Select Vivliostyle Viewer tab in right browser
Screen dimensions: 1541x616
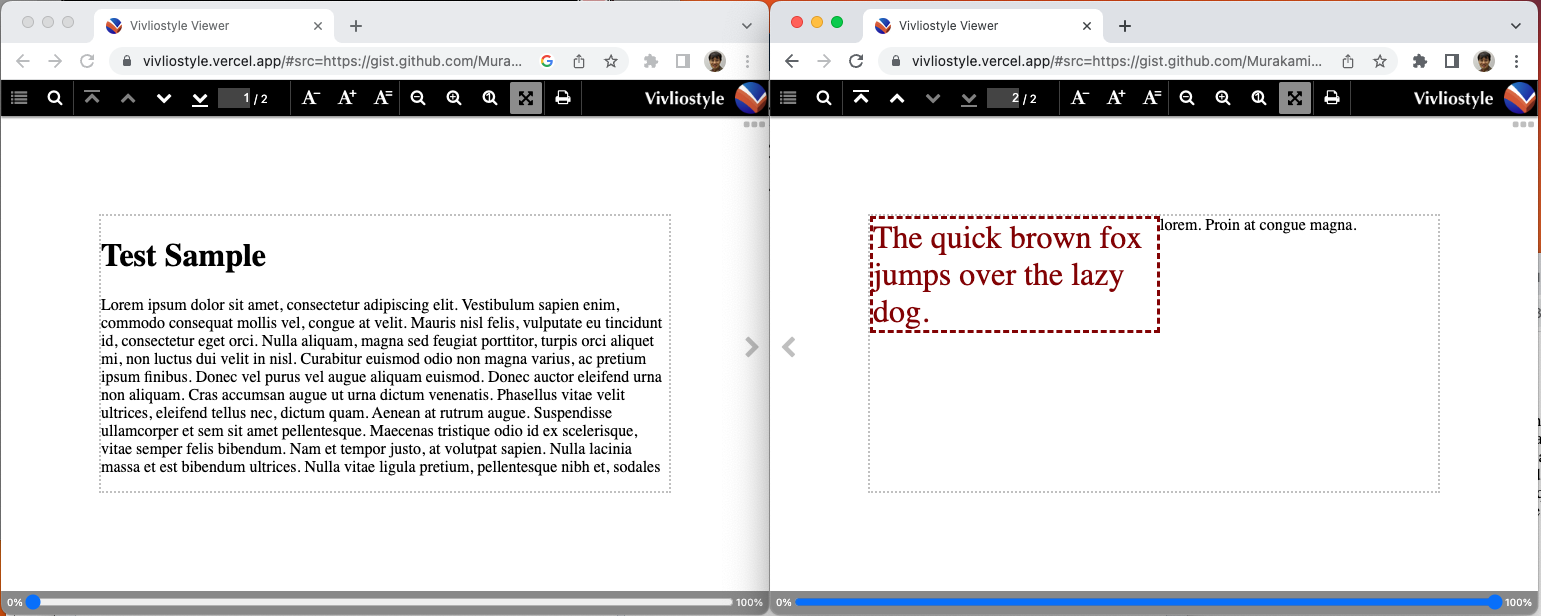[x=985, y=26]
